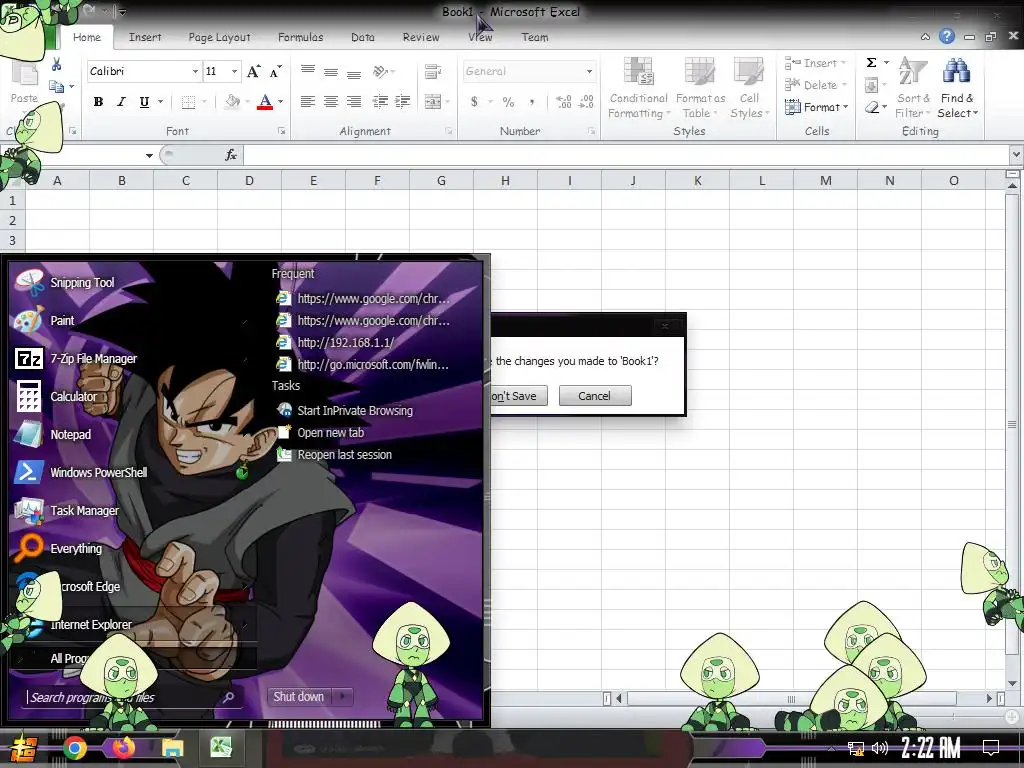The image size is (1024, 768).
Task: Toggle Italic formatting in the ribbon
Action: [121, 101]
